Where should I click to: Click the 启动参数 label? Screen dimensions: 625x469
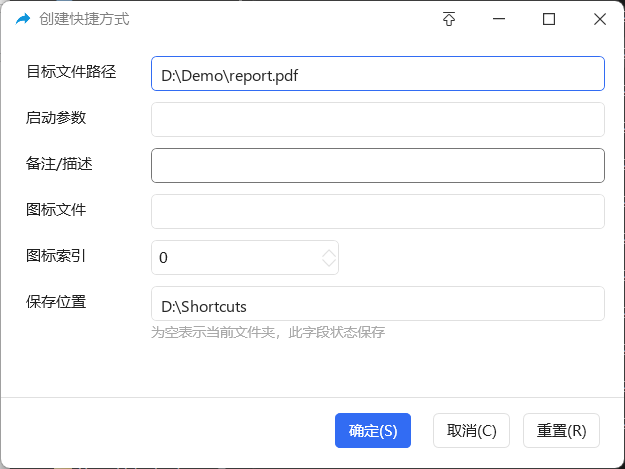pos(56,118)
